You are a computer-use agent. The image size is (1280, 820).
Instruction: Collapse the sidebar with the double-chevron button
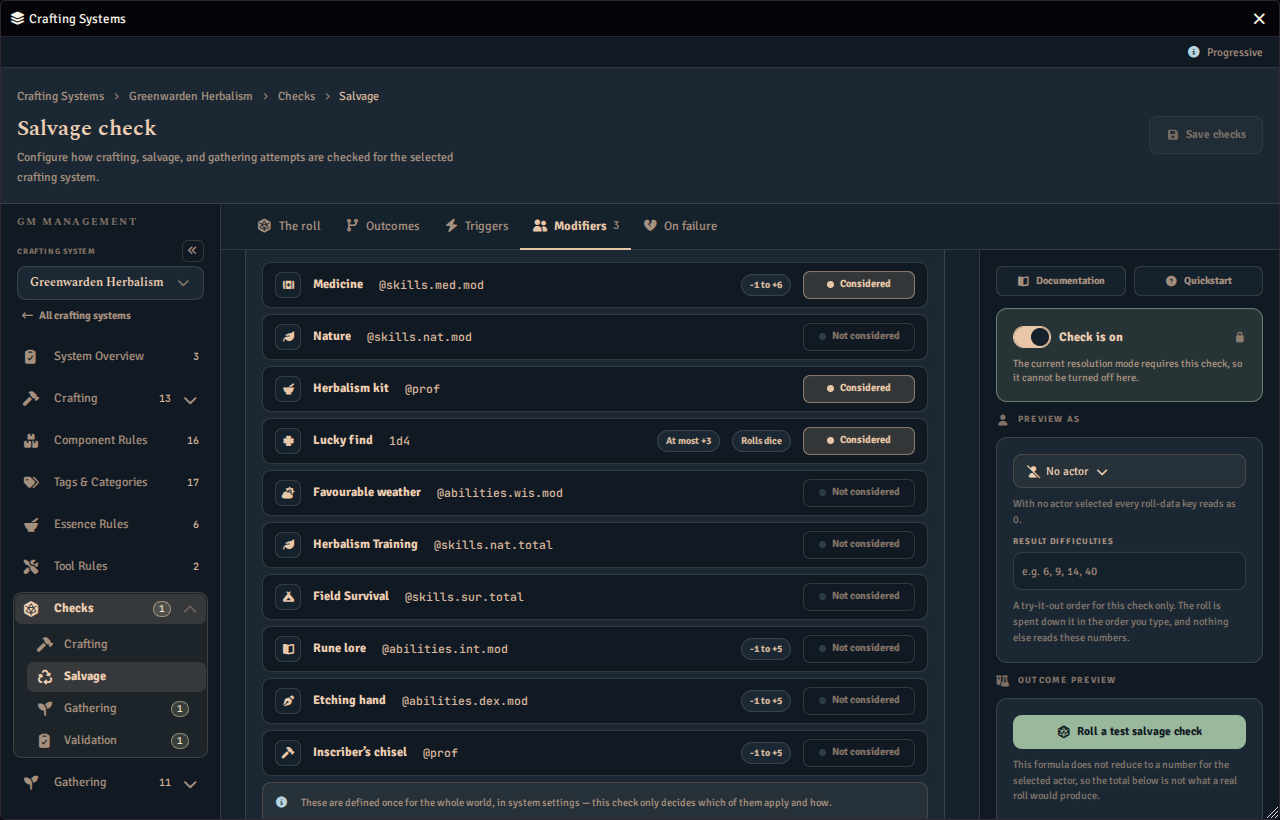193,250
